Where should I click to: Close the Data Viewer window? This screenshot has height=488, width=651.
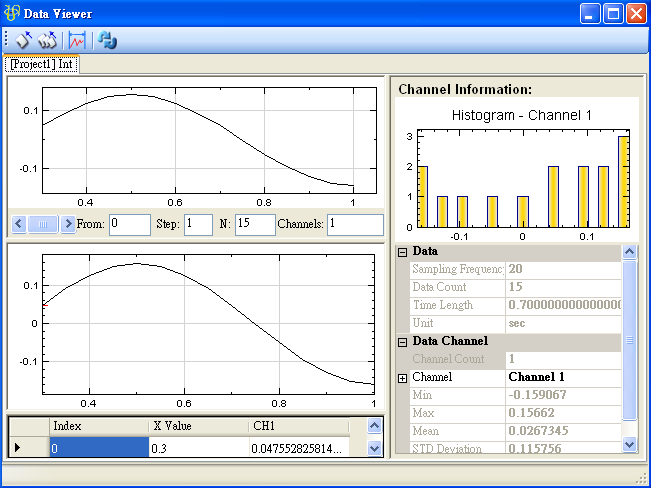pos(636,14)
